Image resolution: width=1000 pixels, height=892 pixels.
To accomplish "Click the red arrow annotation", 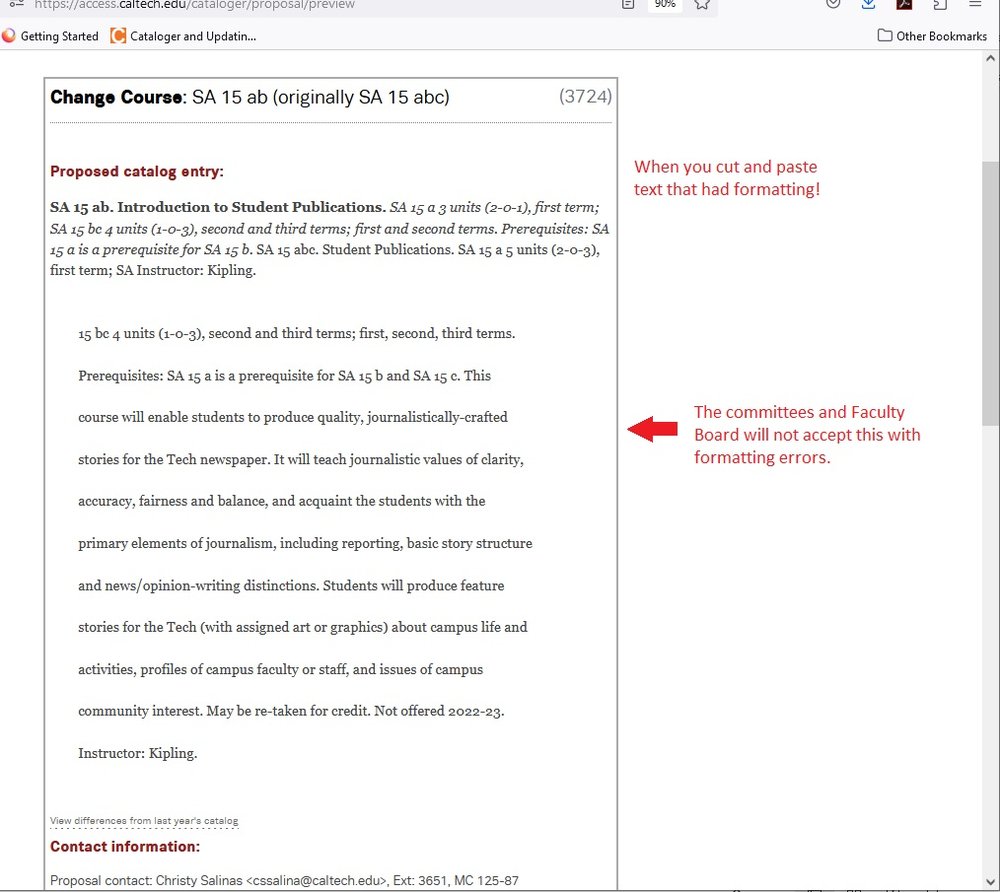I will pos(652,429).
